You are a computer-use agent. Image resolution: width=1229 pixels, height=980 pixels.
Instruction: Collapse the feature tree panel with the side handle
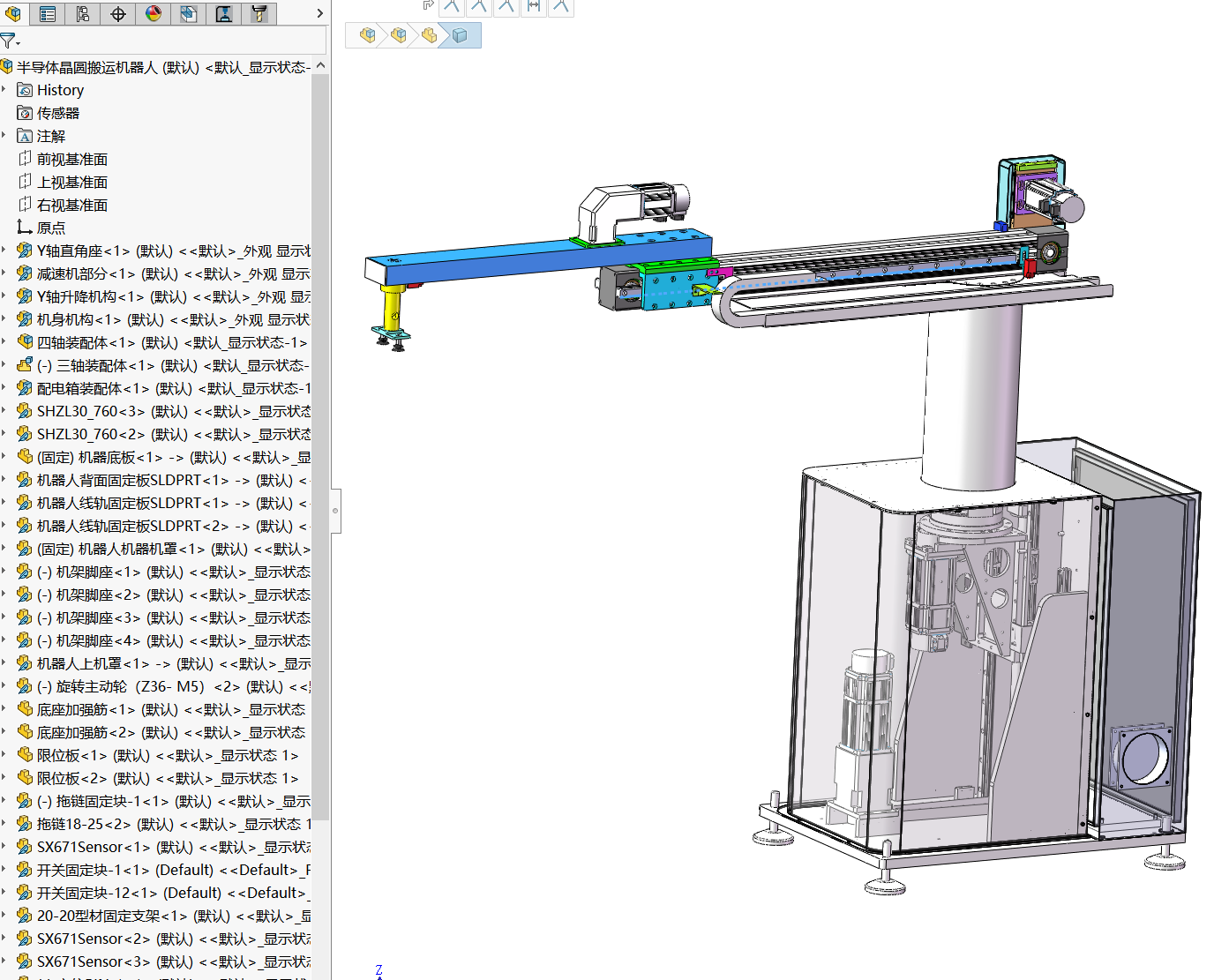click(335, 511)
